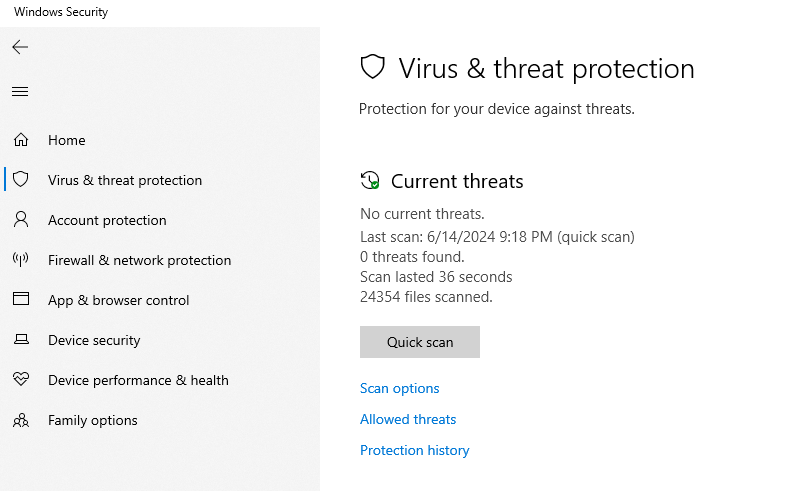
Task: View Allowed threats link
Action: coord(408,419)
